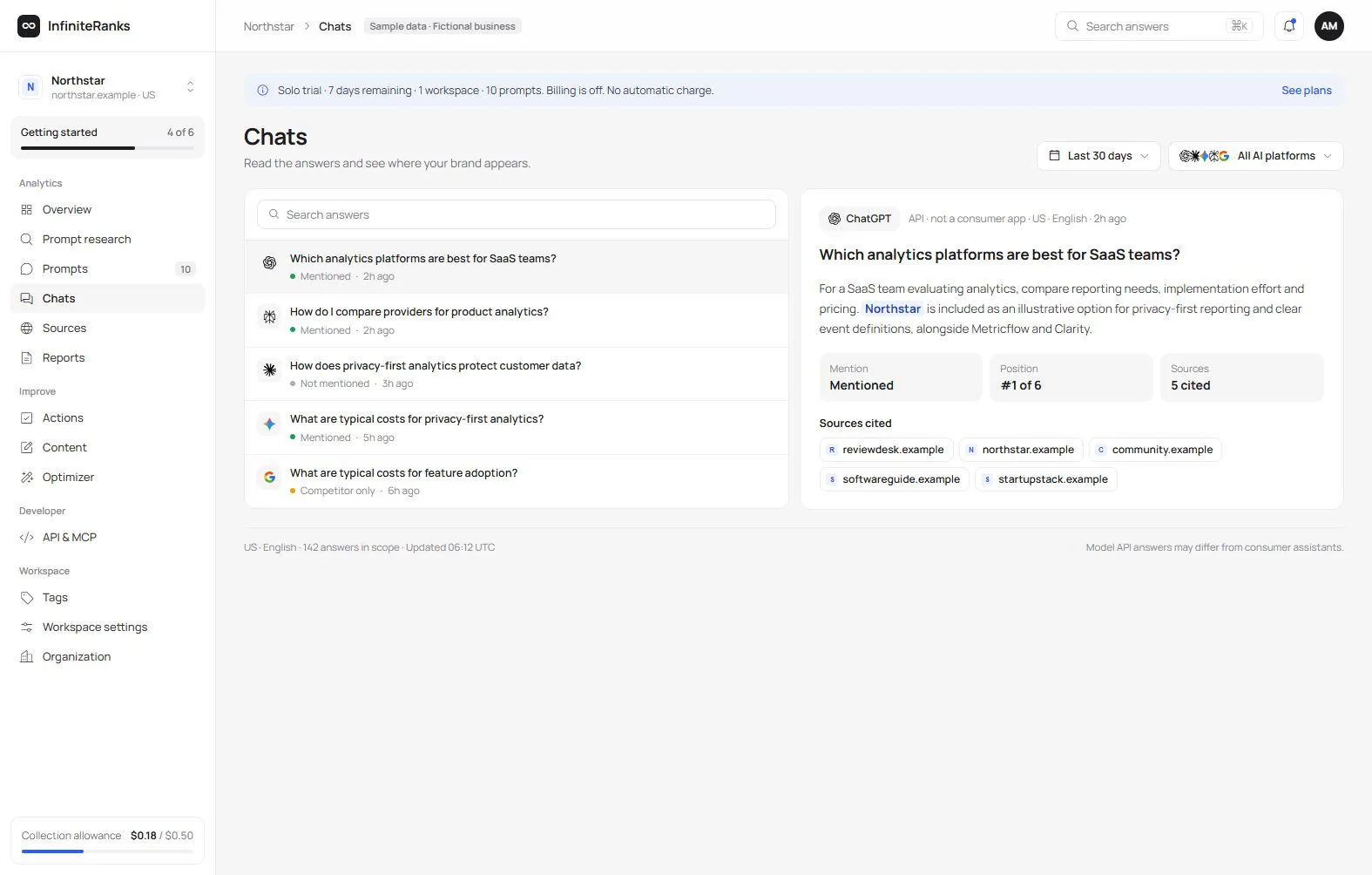Click Northstar in the breadcrumb
Image resolution: width=1372 pixels, height=875 pixels.
(x=269, y=27)
